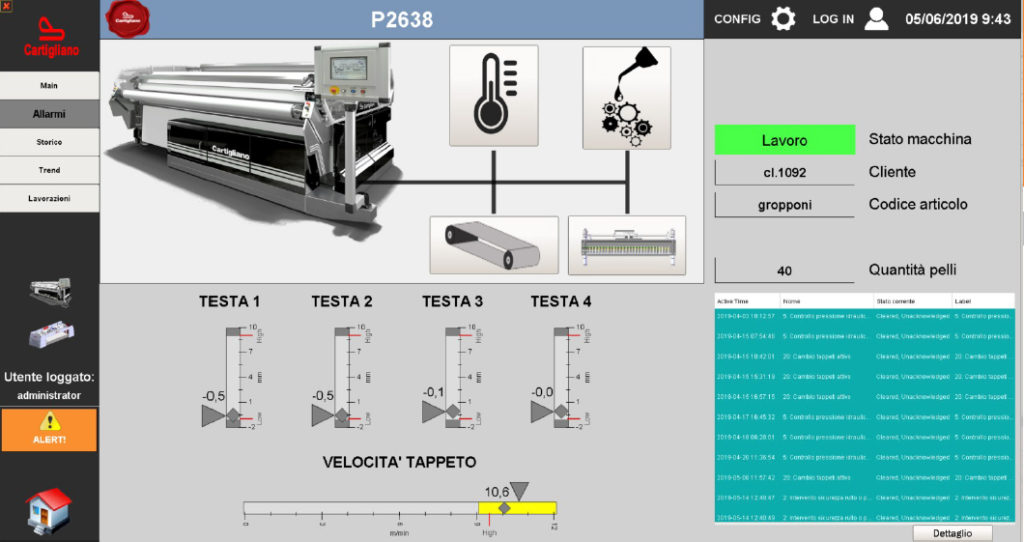Screen dimensions: 1024x542
Task: Go to the Lavorazioni page
Action: tap(49, 198)
